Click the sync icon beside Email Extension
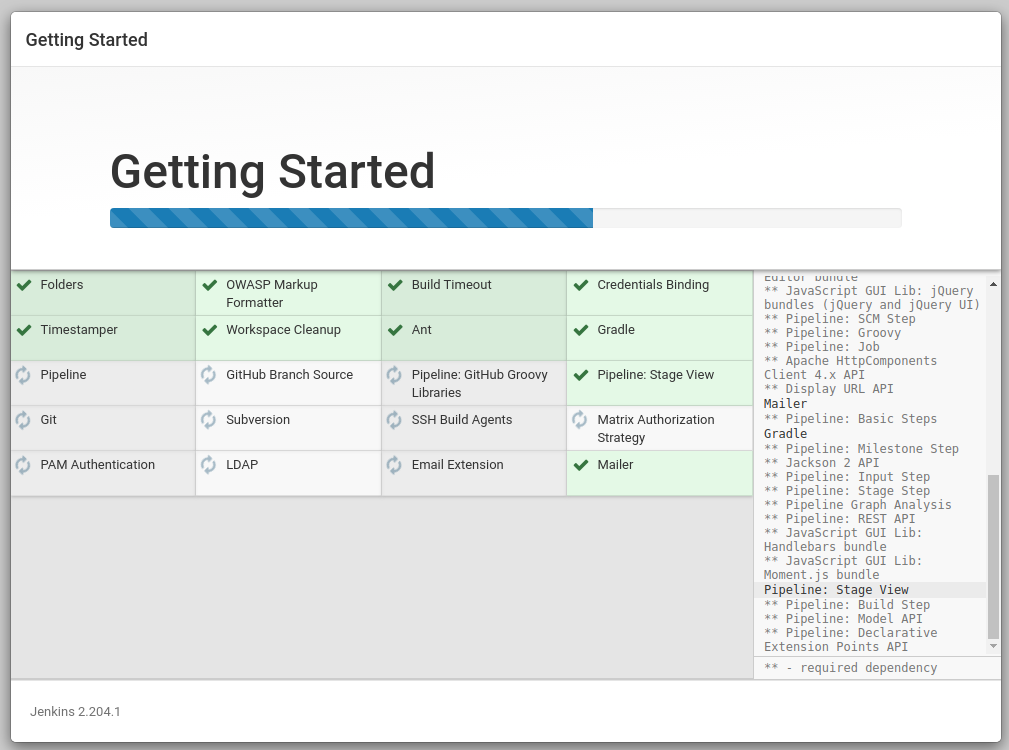1009x750 pixels. 394,465
